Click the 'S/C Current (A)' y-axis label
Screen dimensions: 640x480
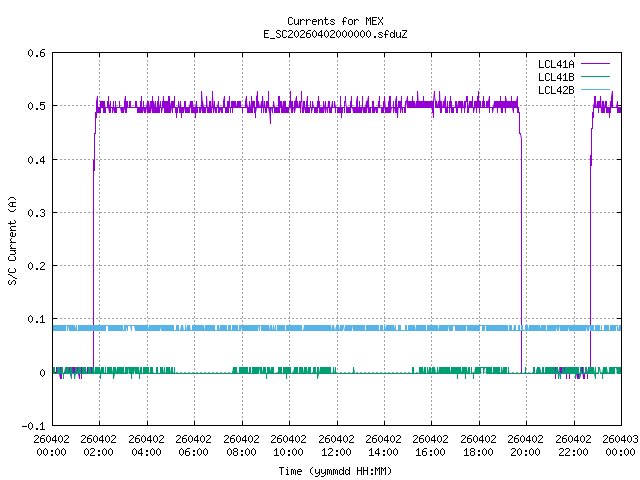[x=13, y=240]
